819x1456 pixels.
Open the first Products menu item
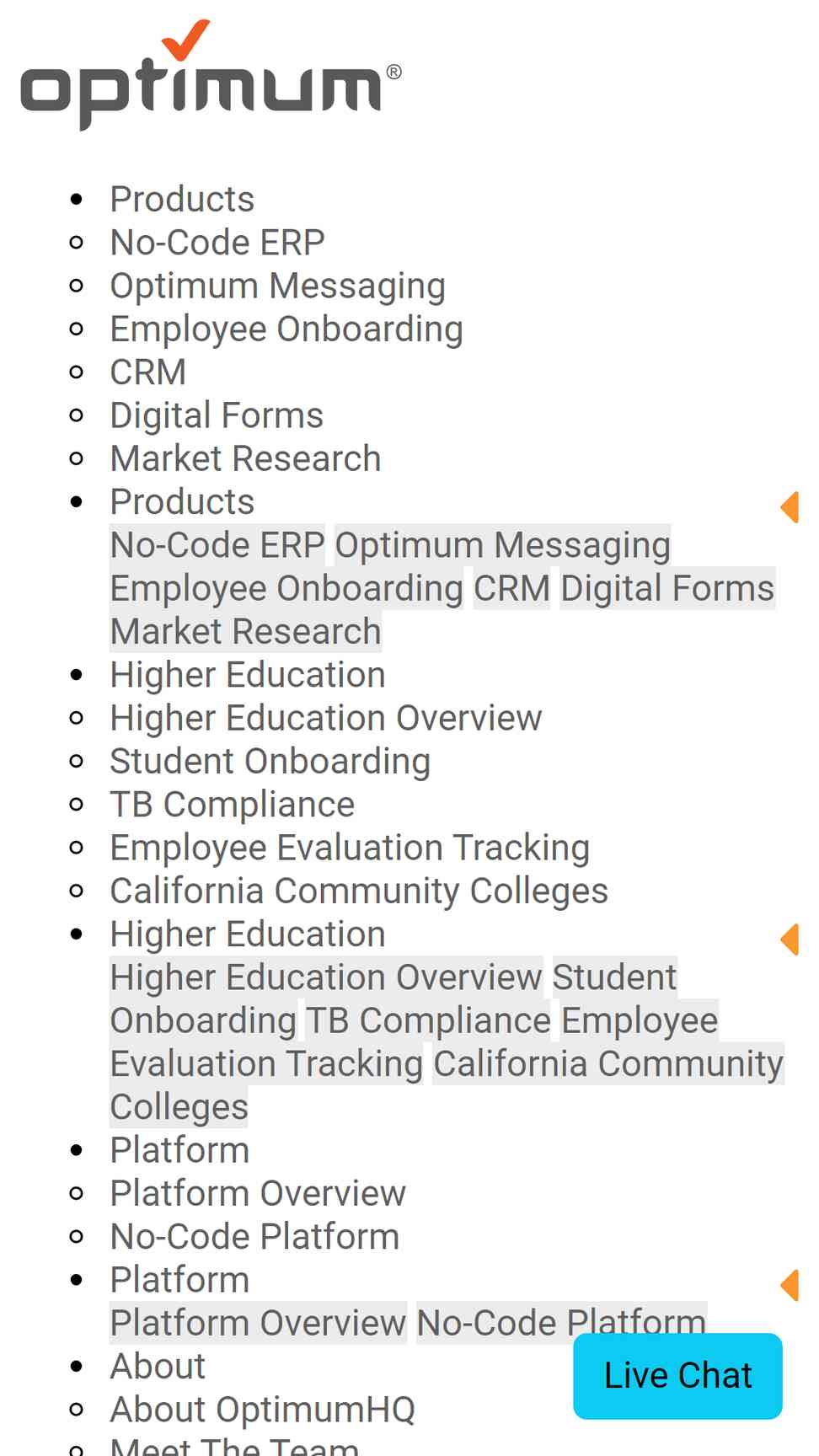coord(182,200)
